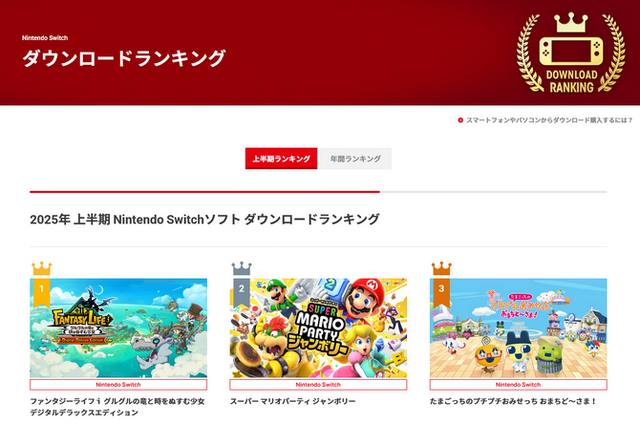
Task: Click the Nintendo Switch label under Fantasy Life
Action: click(x=119, y=384)
